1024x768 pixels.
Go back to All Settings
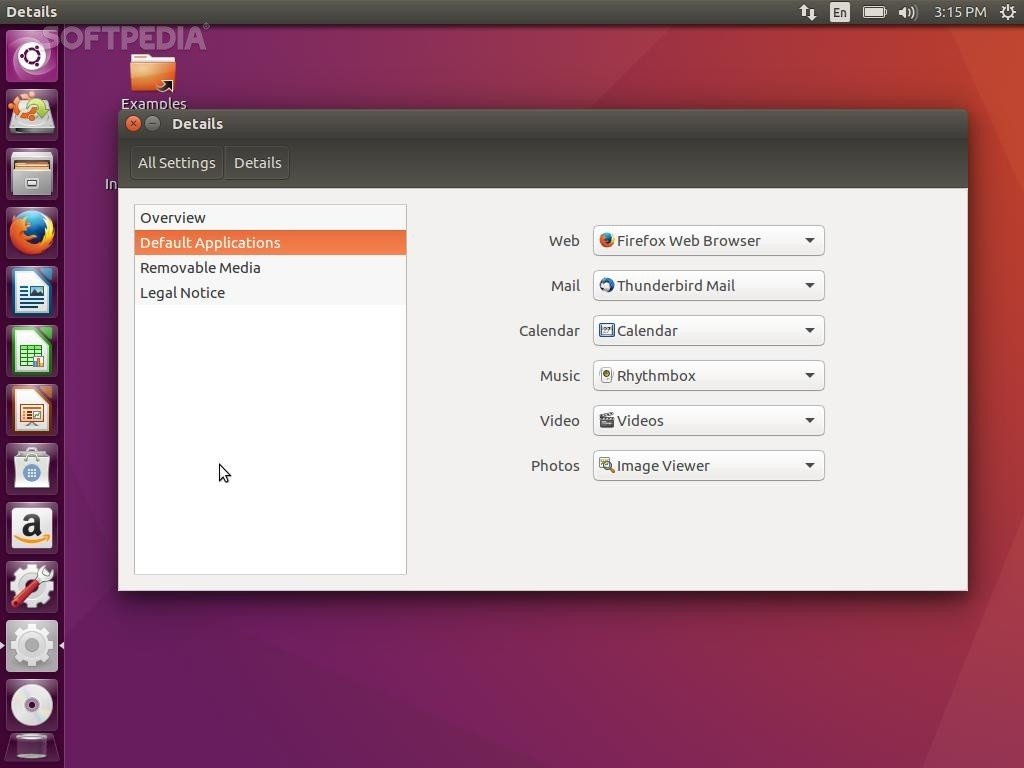[177, 163]
